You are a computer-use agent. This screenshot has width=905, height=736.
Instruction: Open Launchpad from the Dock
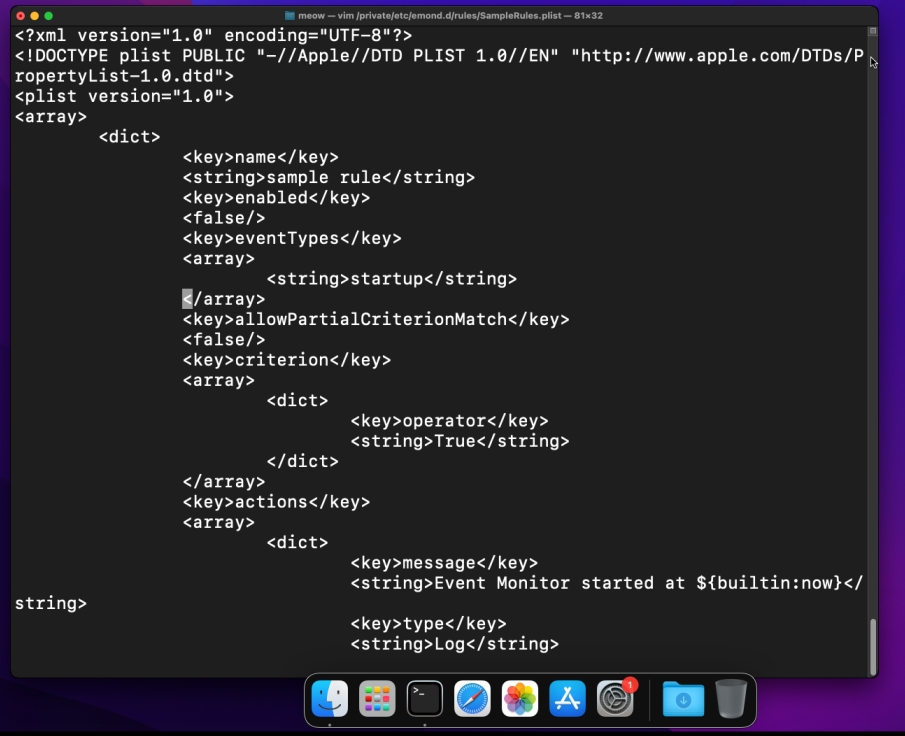tap(377, 698)
